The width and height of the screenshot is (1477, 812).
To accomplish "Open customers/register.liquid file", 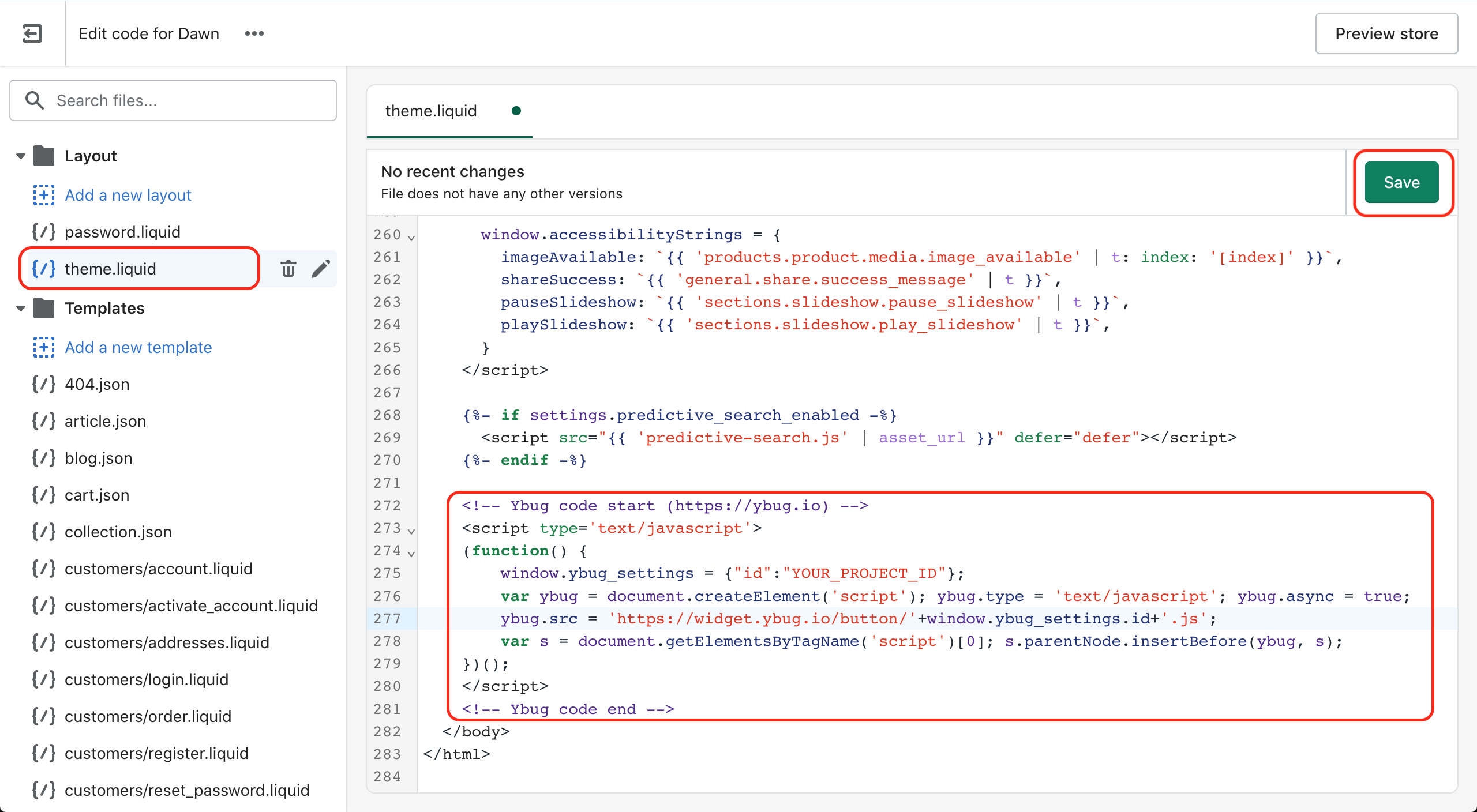I will click(156, 753).
